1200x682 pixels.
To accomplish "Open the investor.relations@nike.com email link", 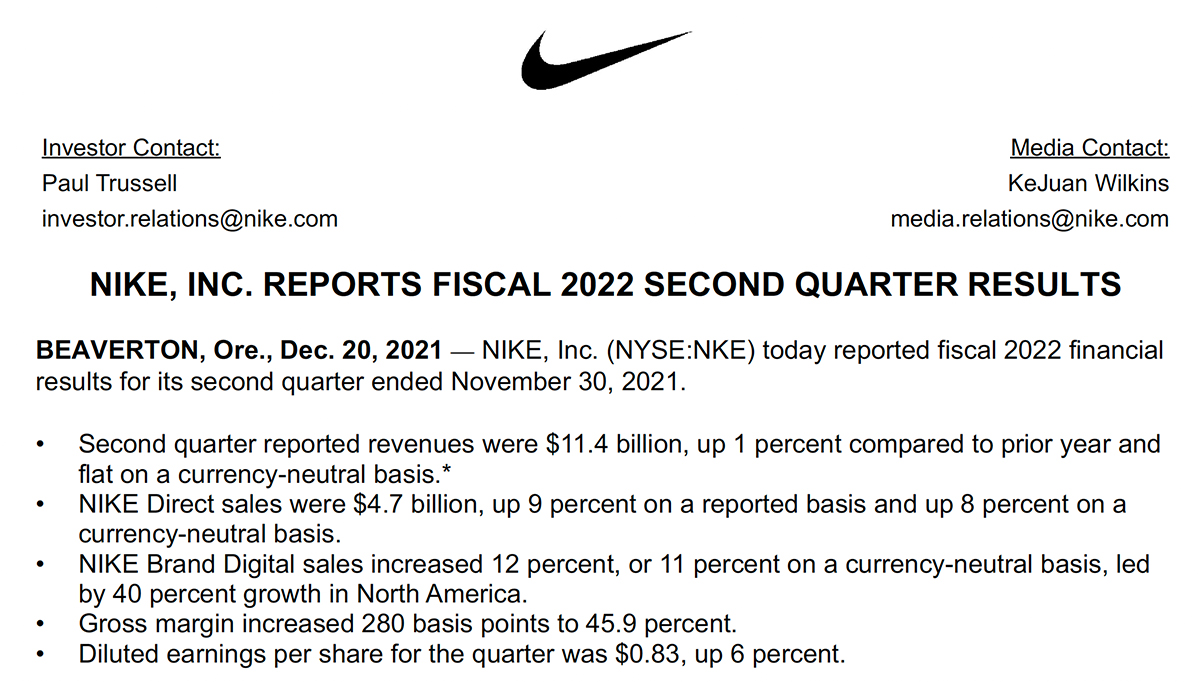I will (190, 219).
